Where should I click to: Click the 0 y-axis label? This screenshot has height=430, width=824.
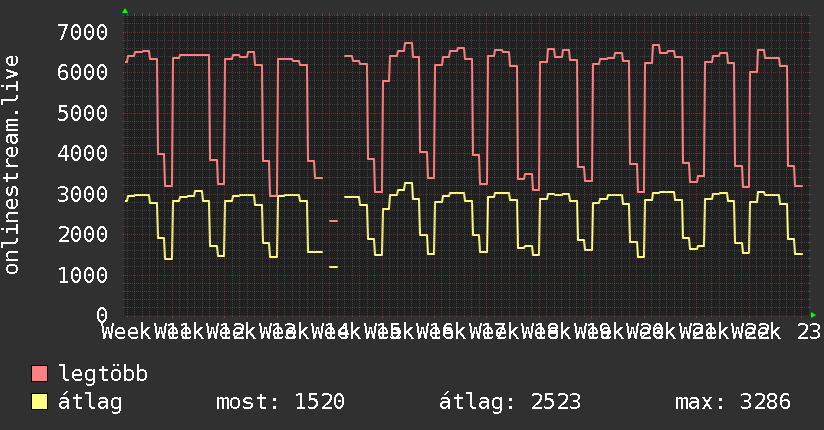point(102,315)
